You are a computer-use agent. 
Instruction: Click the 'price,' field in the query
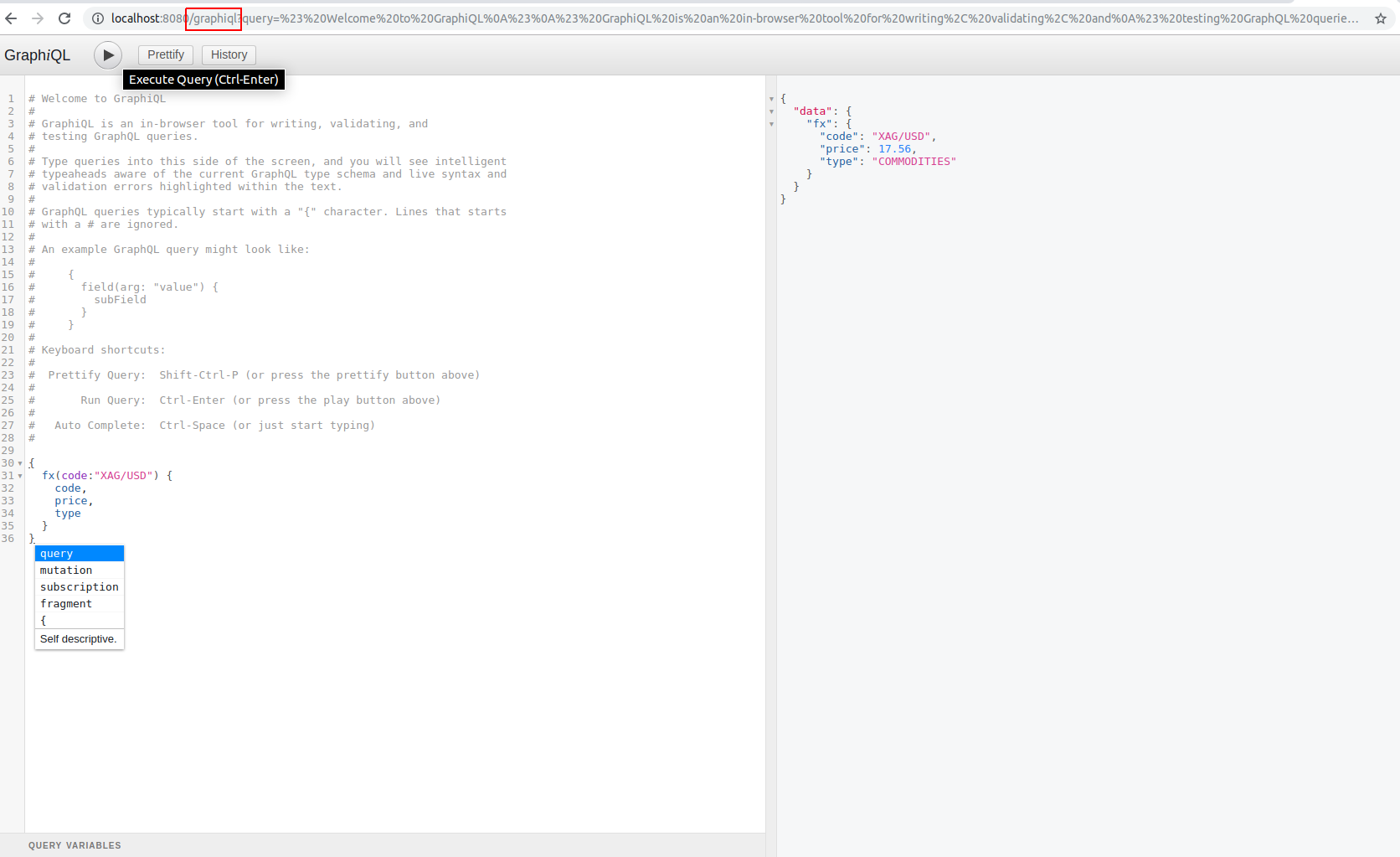pyautogui.click(x=75, y=501)
